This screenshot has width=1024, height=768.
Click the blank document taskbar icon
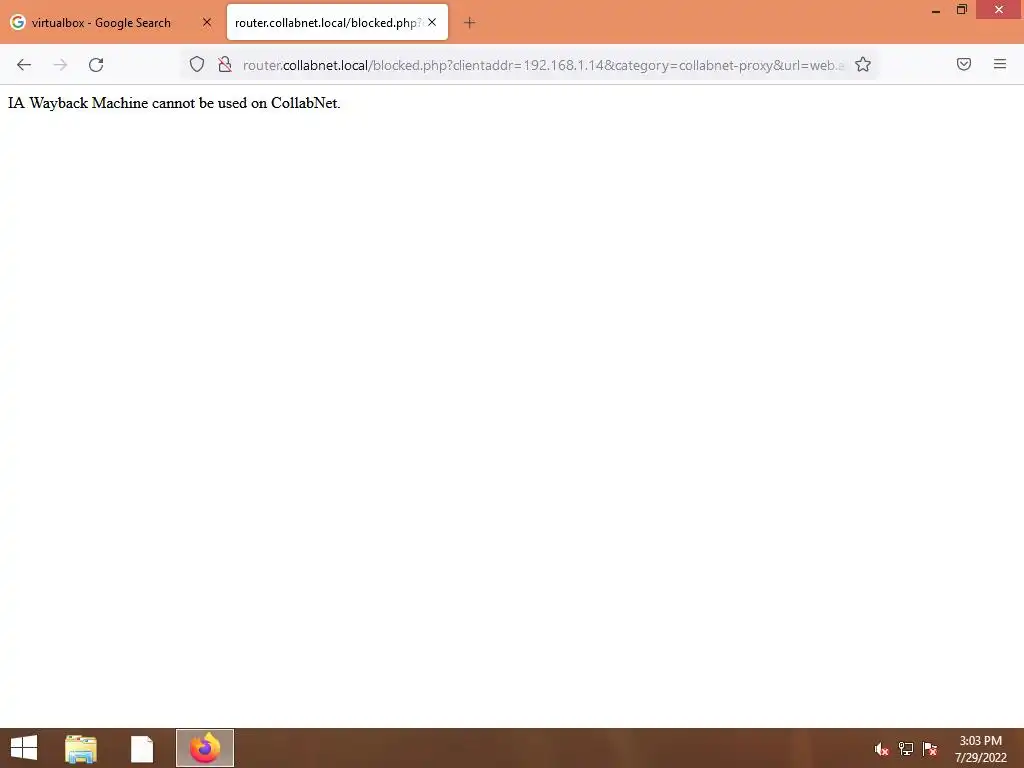point(142,748)
